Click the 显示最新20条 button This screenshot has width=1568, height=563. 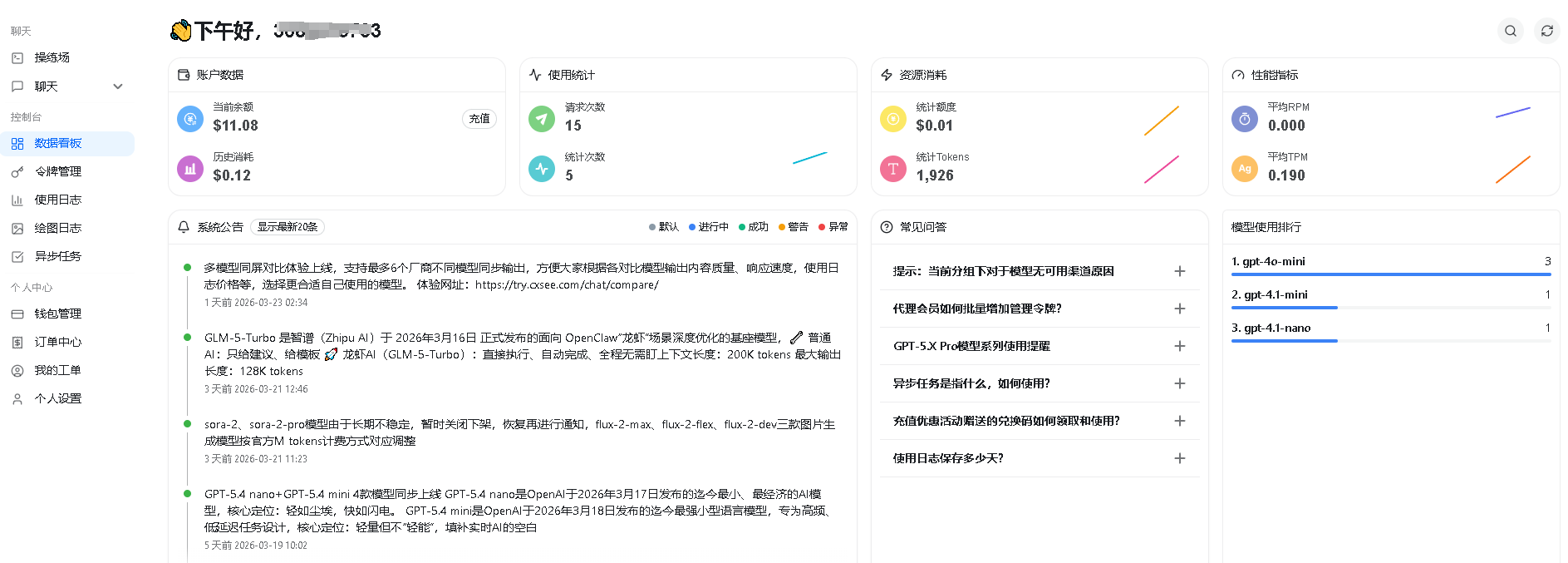coord(287,227)
